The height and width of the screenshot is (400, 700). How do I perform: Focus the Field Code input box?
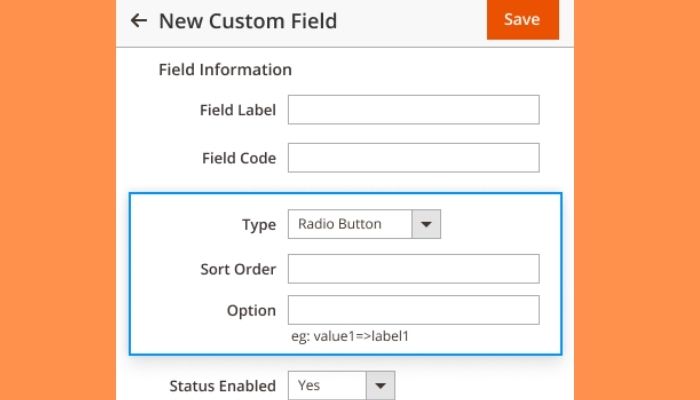click(x=413, y=158)
